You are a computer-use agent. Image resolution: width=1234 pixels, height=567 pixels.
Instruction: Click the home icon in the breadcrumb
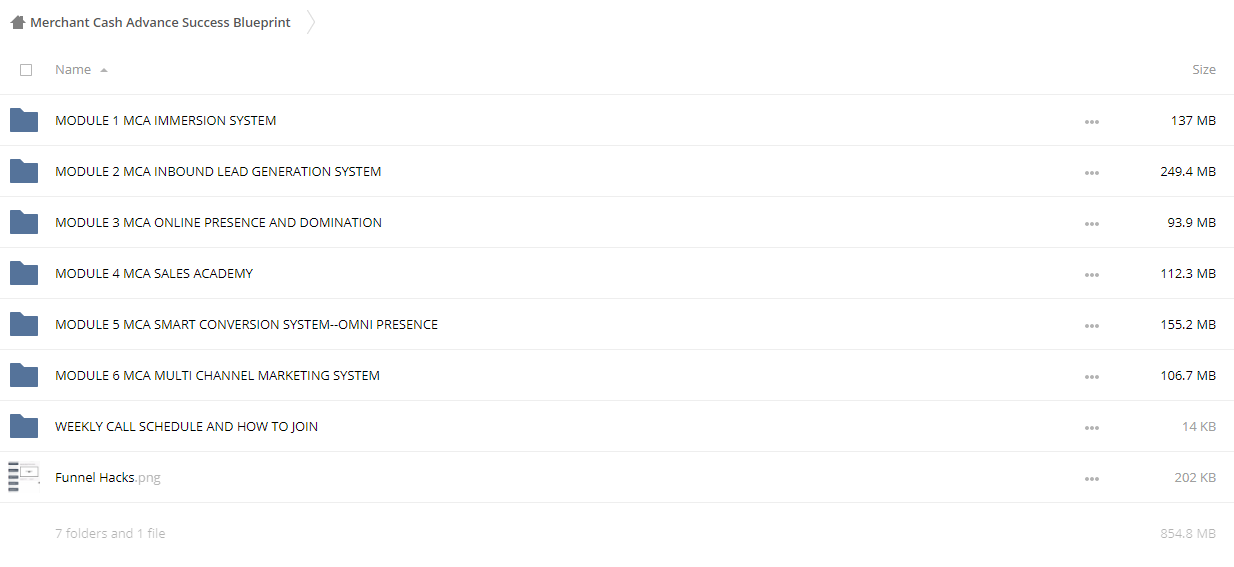[18, 22]
